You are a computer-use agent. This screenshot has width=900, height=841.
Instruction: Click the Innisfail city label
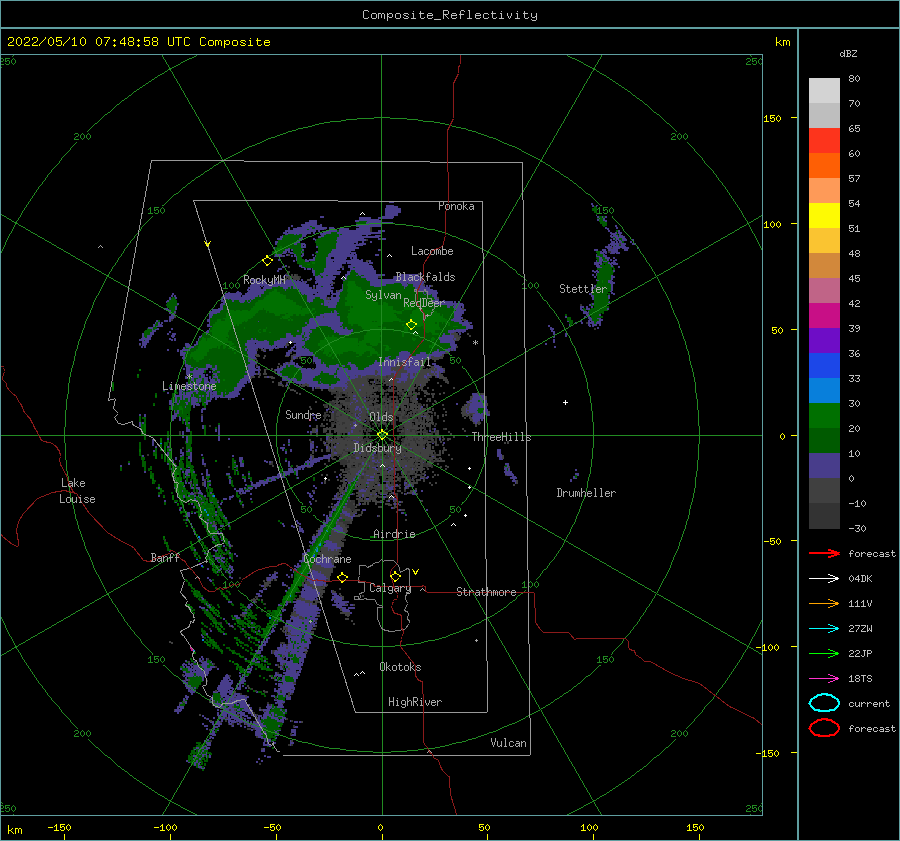coord(404,362)
